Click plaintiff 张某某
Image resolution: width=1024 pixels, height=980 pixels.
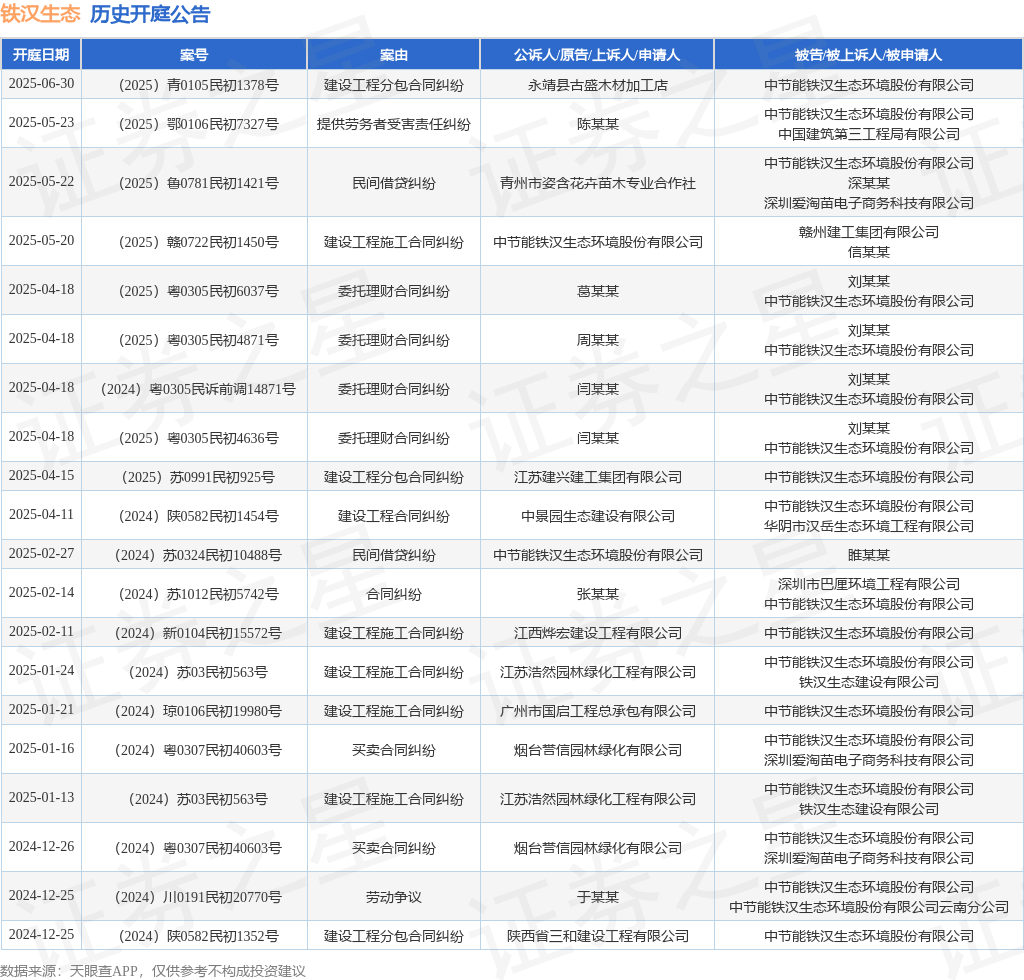coord(598,595)
